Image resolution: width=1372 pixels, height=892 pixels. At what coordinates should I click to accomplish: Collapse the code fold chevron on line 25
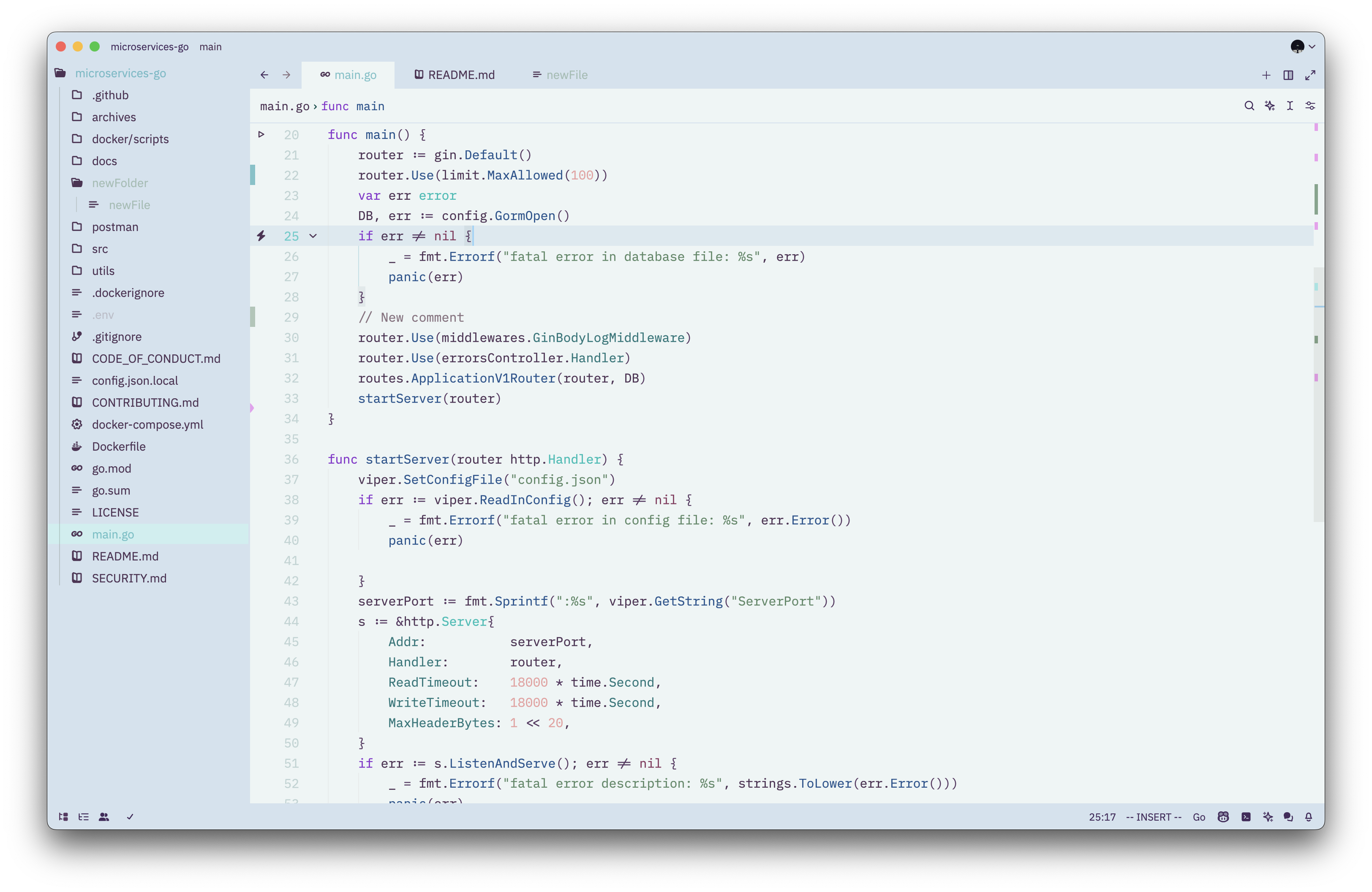pyautogui.click(x=313, y=236)
